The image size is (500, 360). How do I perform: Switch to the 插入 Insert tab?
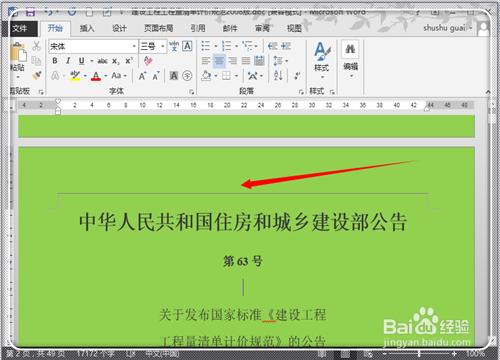[x=87, y=28]
